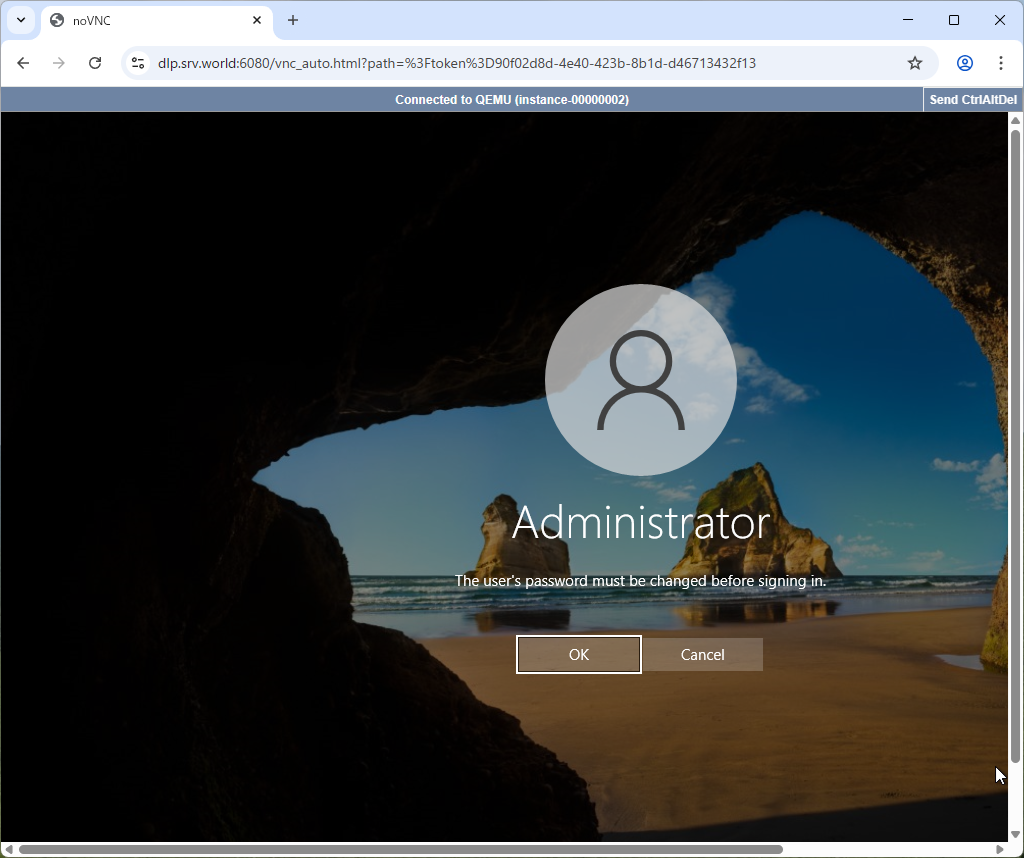Screen dimensions: 1024x858
Task: Select the noVNC browser tab
Action: point(157,21)
